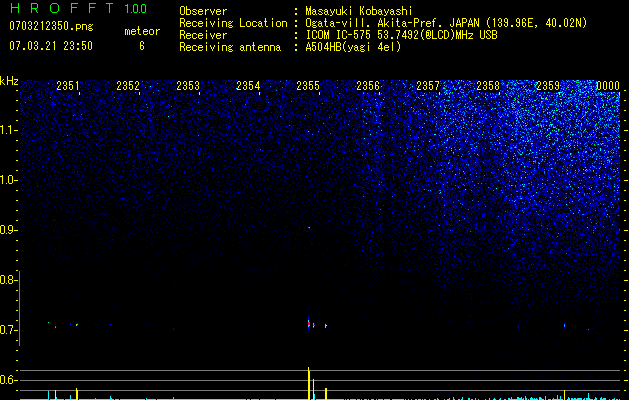Screen dimensions: 629x400
Task: Click the 0.8- frequency axis label
Action: 9,280
